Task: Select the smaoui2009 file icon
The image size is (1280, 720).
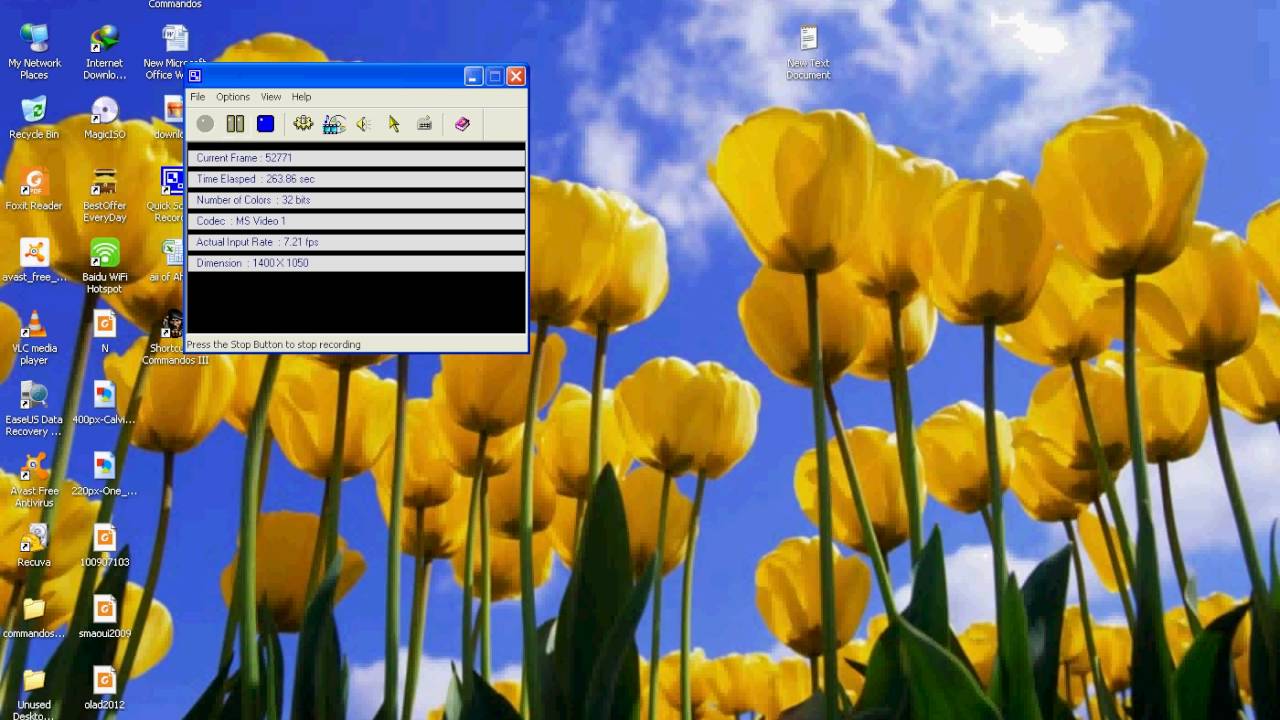Action: (x=104, y=617)
